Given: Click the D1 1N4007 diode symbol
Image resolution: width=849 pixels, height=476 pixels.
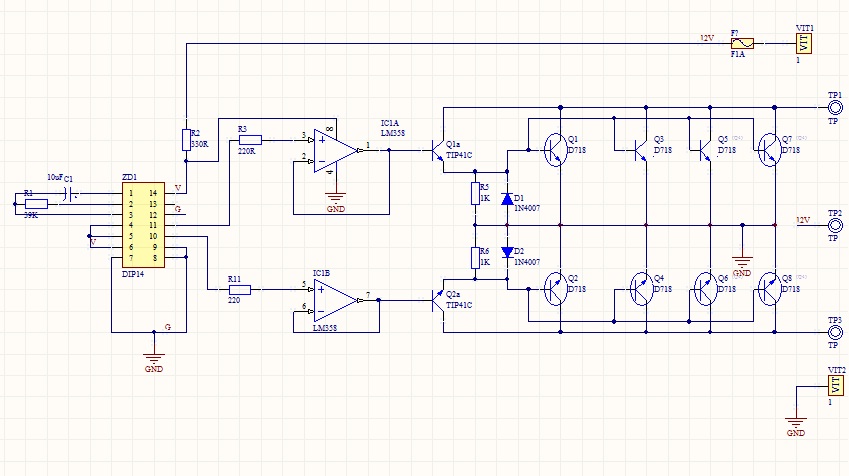Looking at the screenshot, I should 507,199.
